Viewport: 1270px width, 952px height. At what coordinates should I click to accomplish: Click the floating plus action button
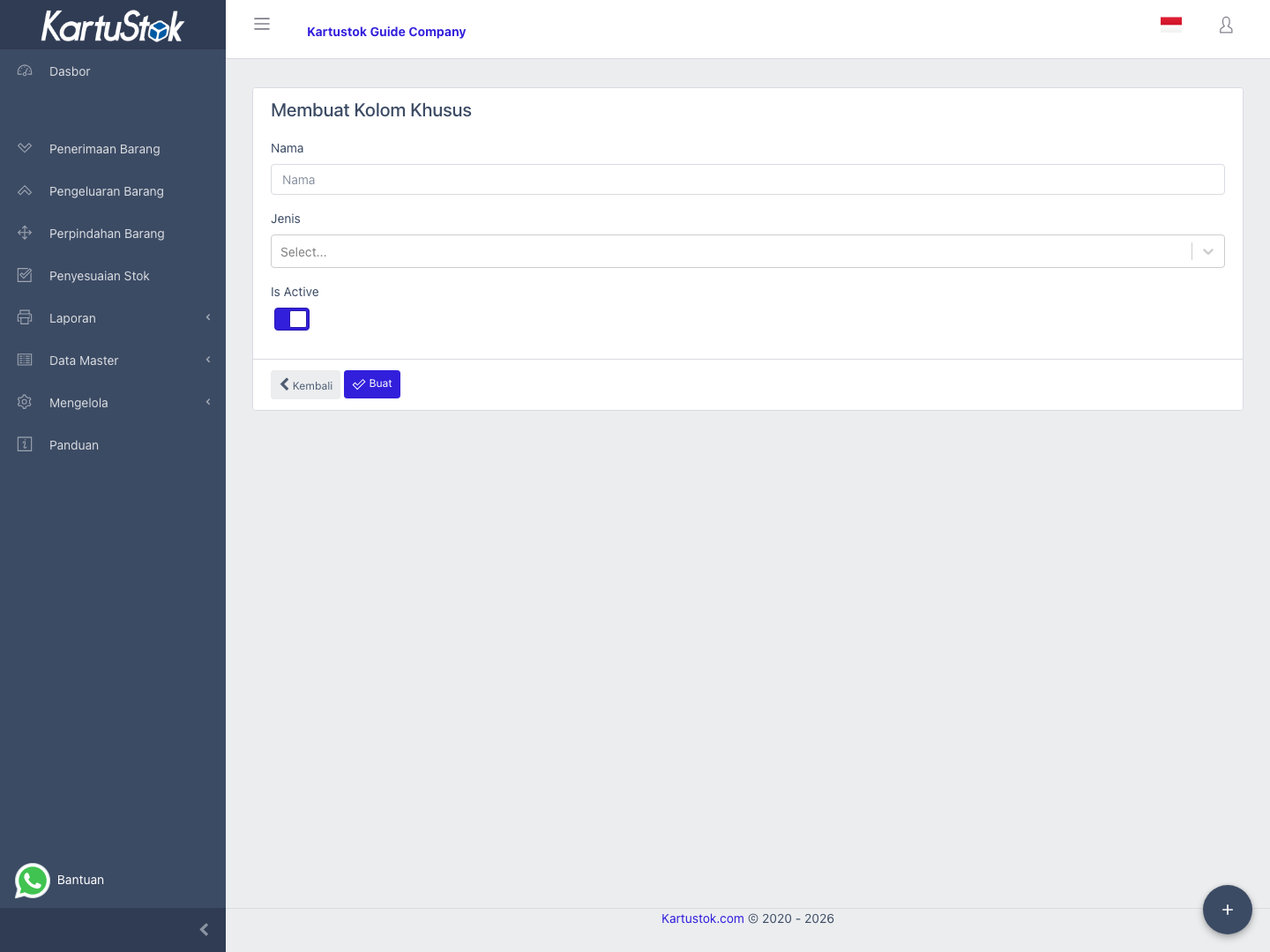[1228, 910]
